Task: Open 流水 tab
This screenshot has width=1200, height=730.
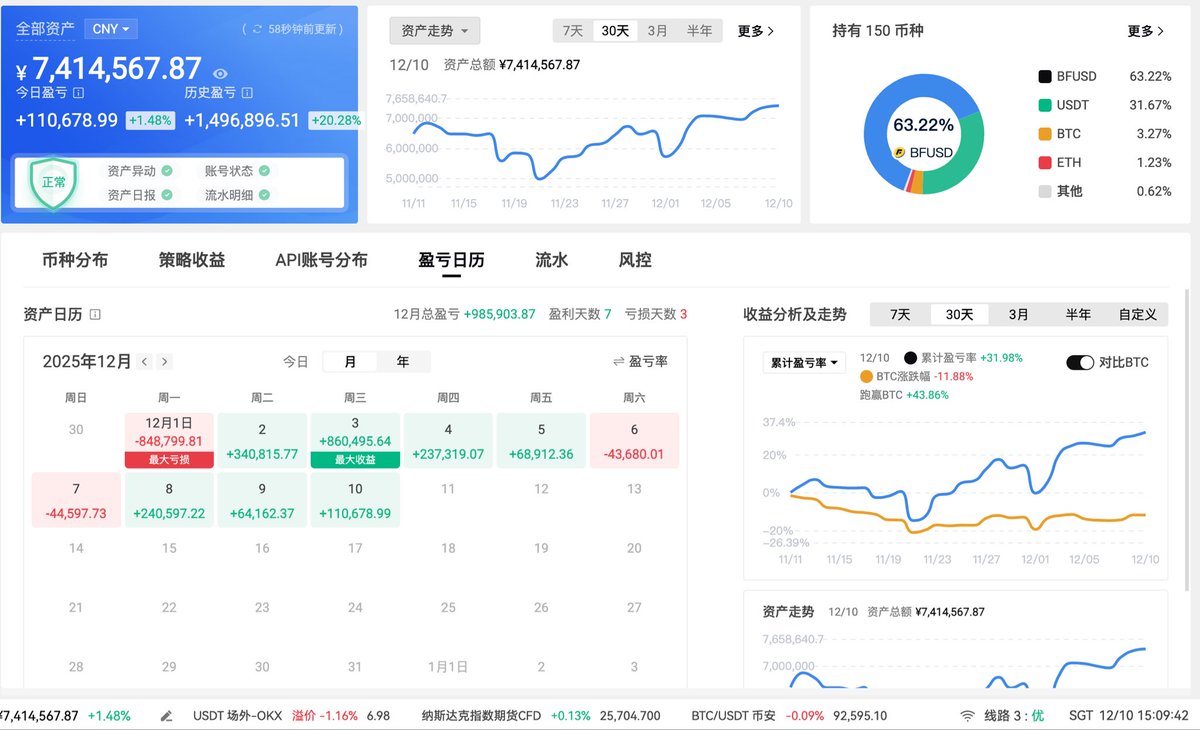Action: coord(552,260)
